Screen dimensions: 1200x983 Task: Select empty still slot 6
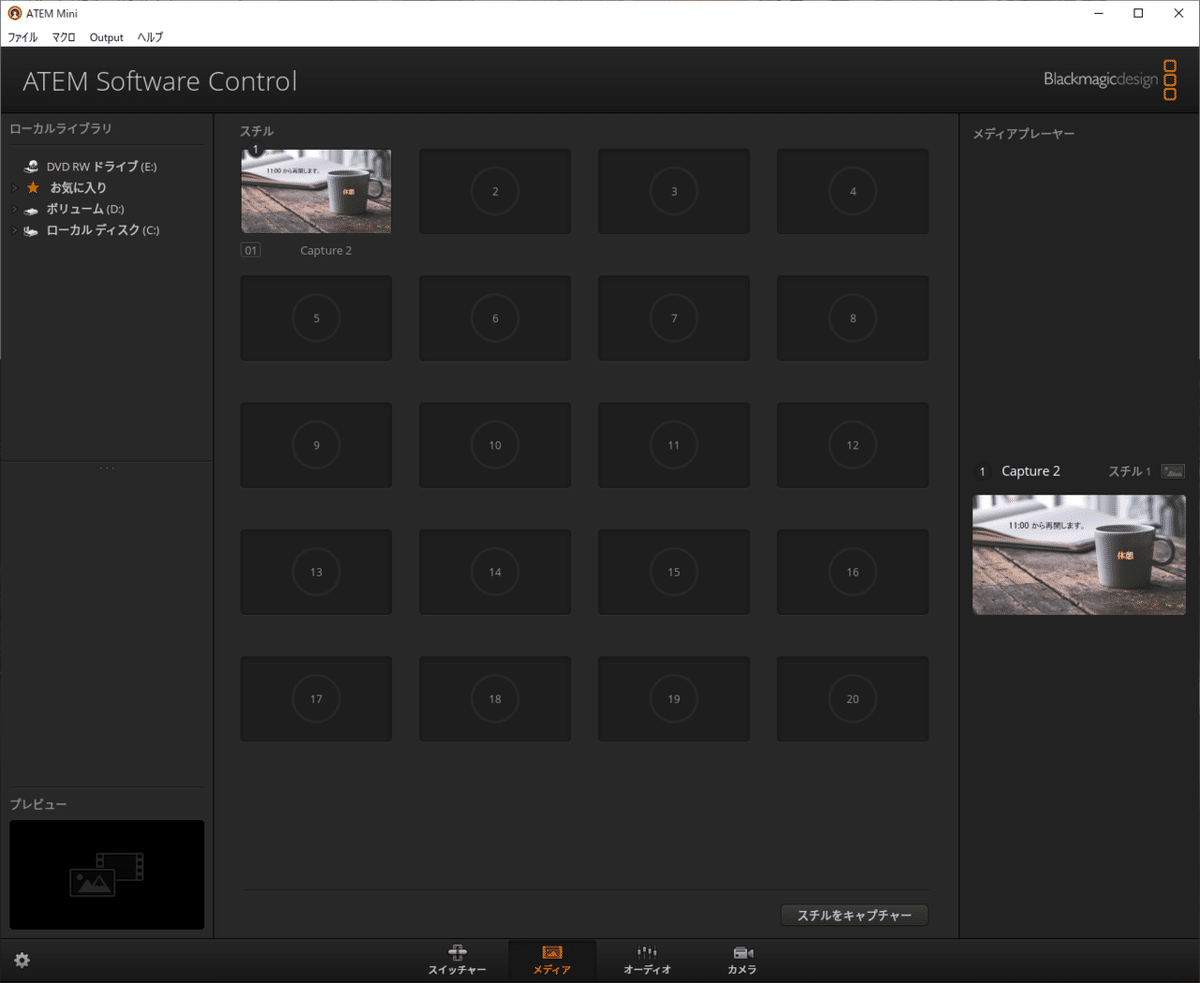[495, 318]
